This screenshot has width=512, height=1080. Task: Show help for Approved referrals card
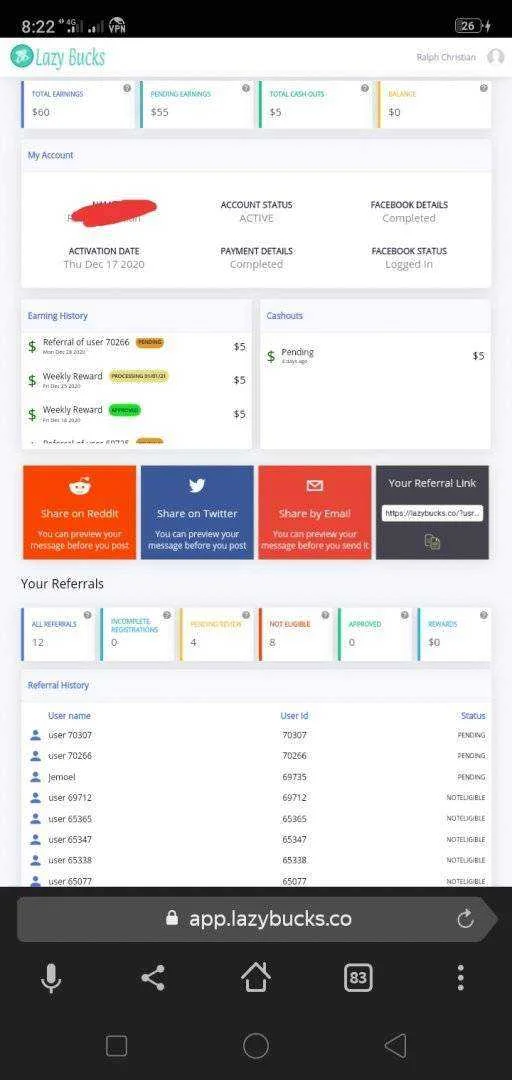click(x=405, y=615)
